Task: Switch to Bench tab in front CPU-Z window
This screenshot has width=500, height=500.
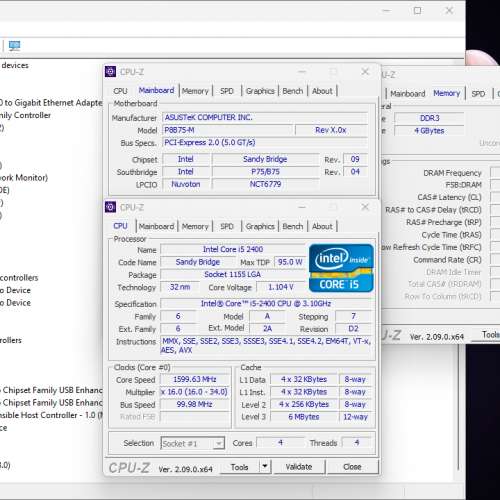Action: (x=293, y=226)
